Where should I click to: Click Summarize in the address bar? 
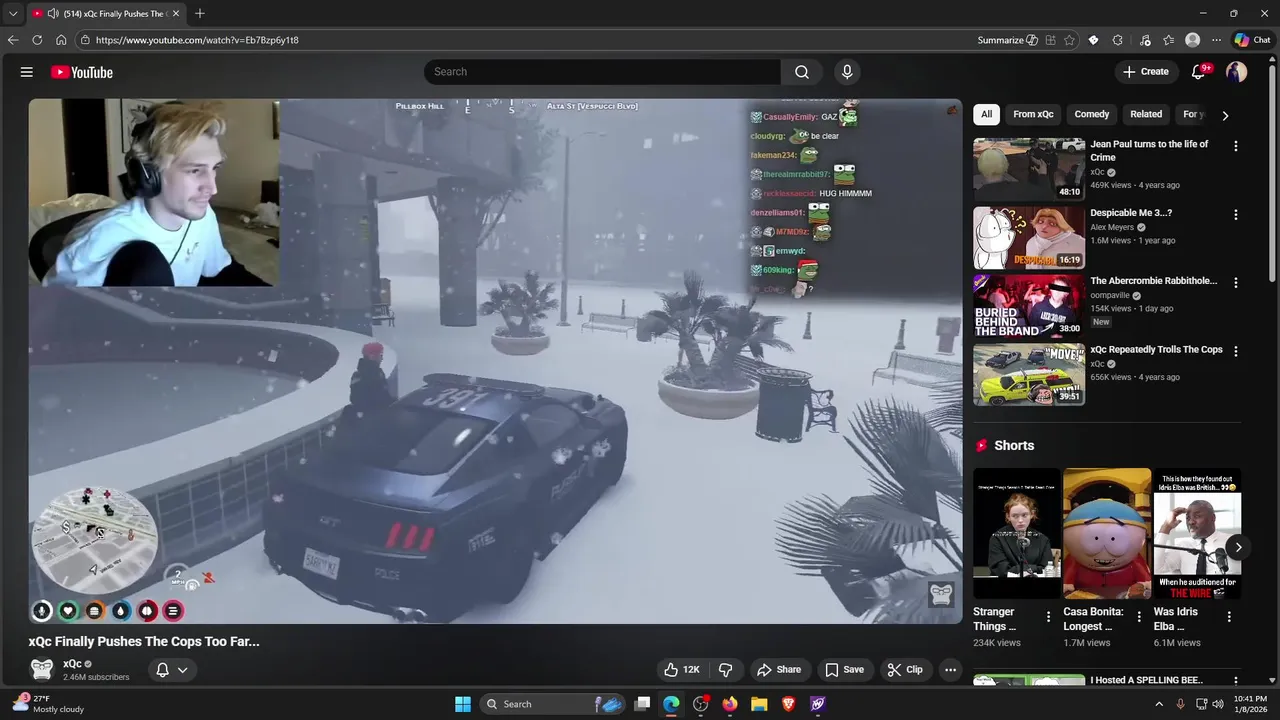[1007, 40]
